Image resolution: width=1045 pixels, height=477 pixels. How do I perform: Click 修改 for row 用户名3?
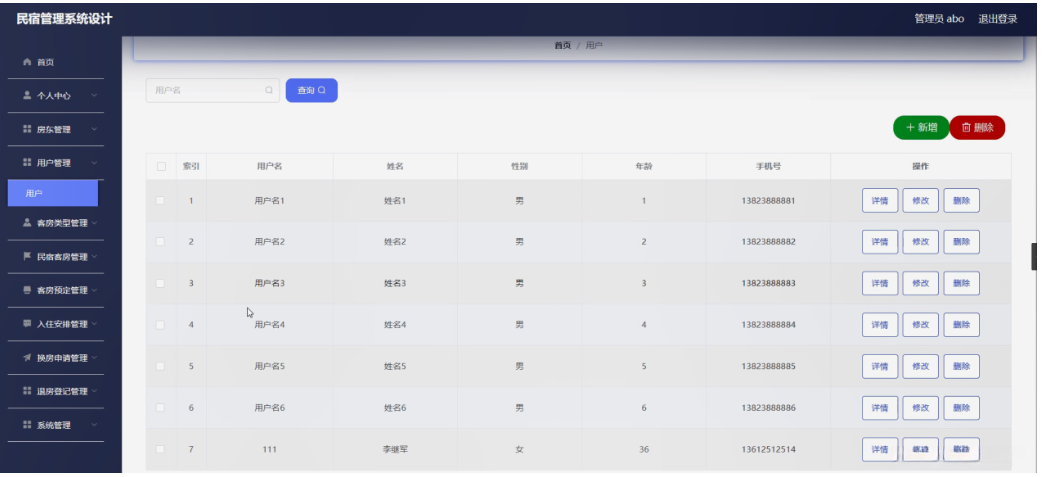click(x=920, y=283)
